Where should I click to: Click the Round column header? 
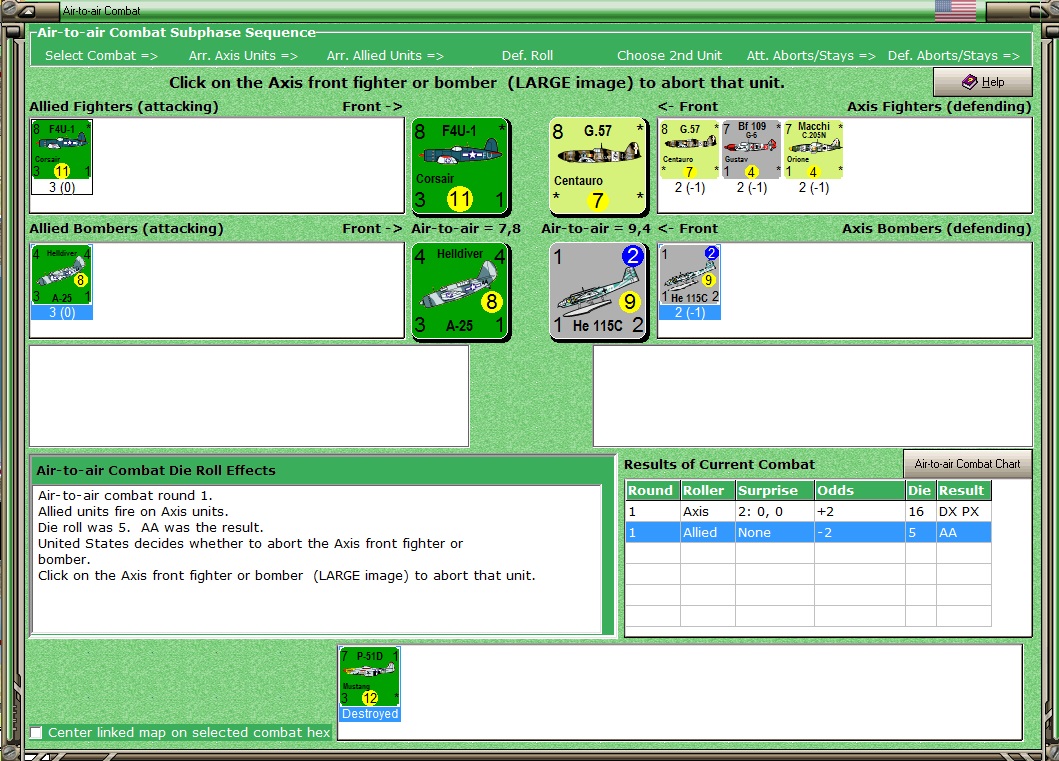[652, 490]
